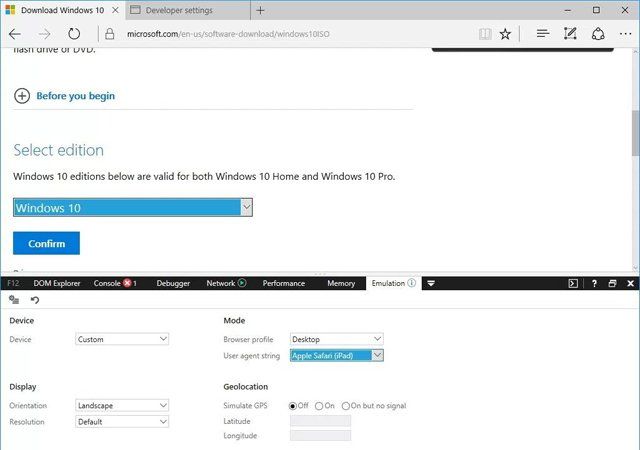Unpin the dev tools window icon
640x450 pixels.
pos(612,283)
